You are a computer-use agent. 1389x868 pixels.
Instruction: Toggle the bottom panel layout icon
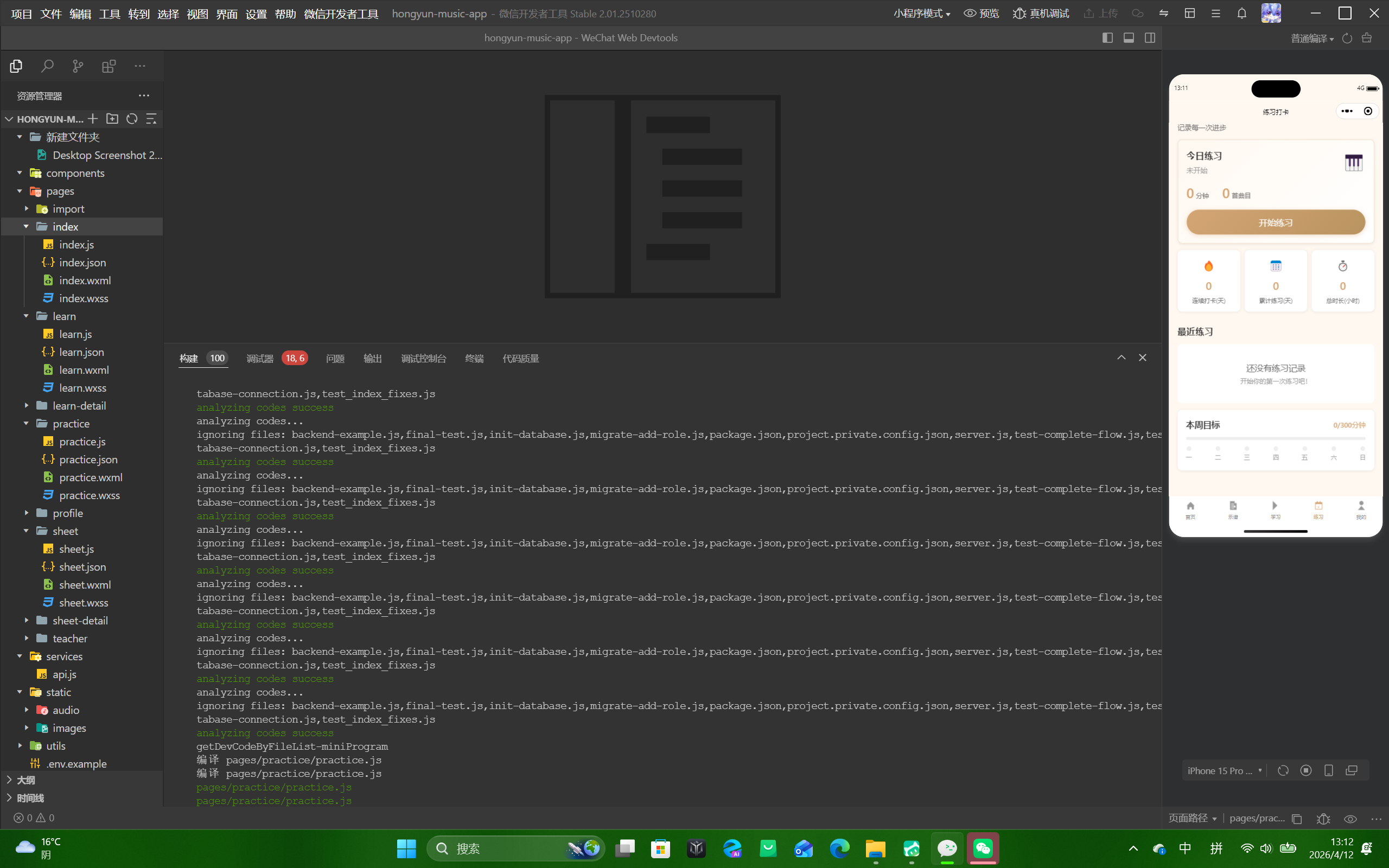pyautogui.click(x=1129, y=38)
